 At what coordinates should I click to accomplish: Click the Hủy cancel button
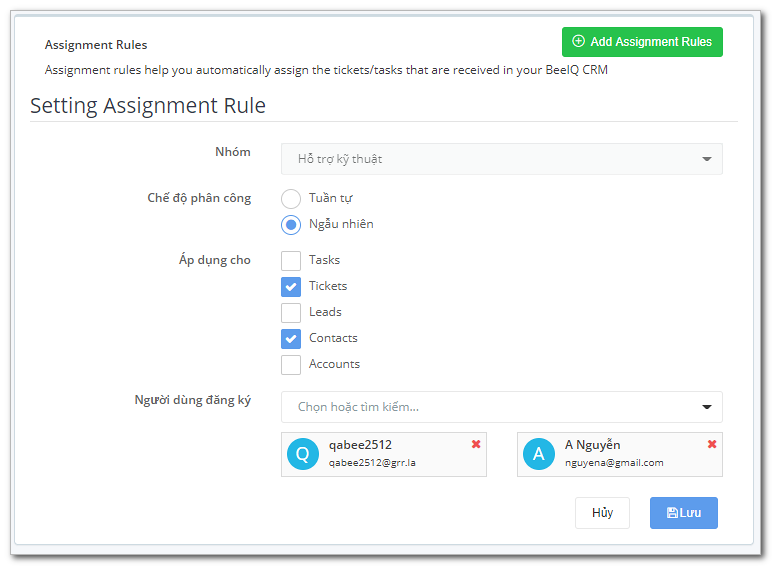click(602, 513)
